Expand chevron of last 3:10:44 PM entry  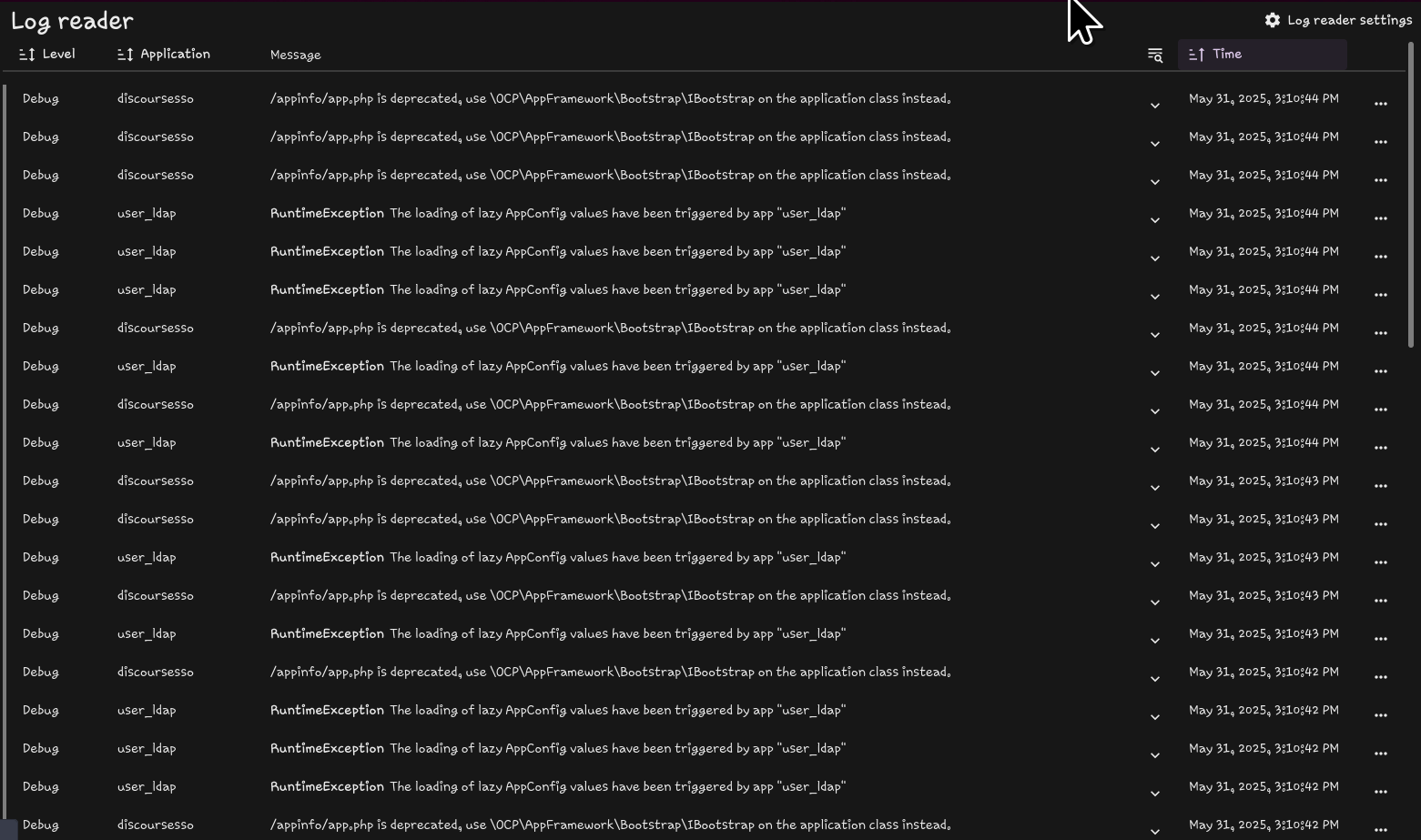pos(1154,450)
